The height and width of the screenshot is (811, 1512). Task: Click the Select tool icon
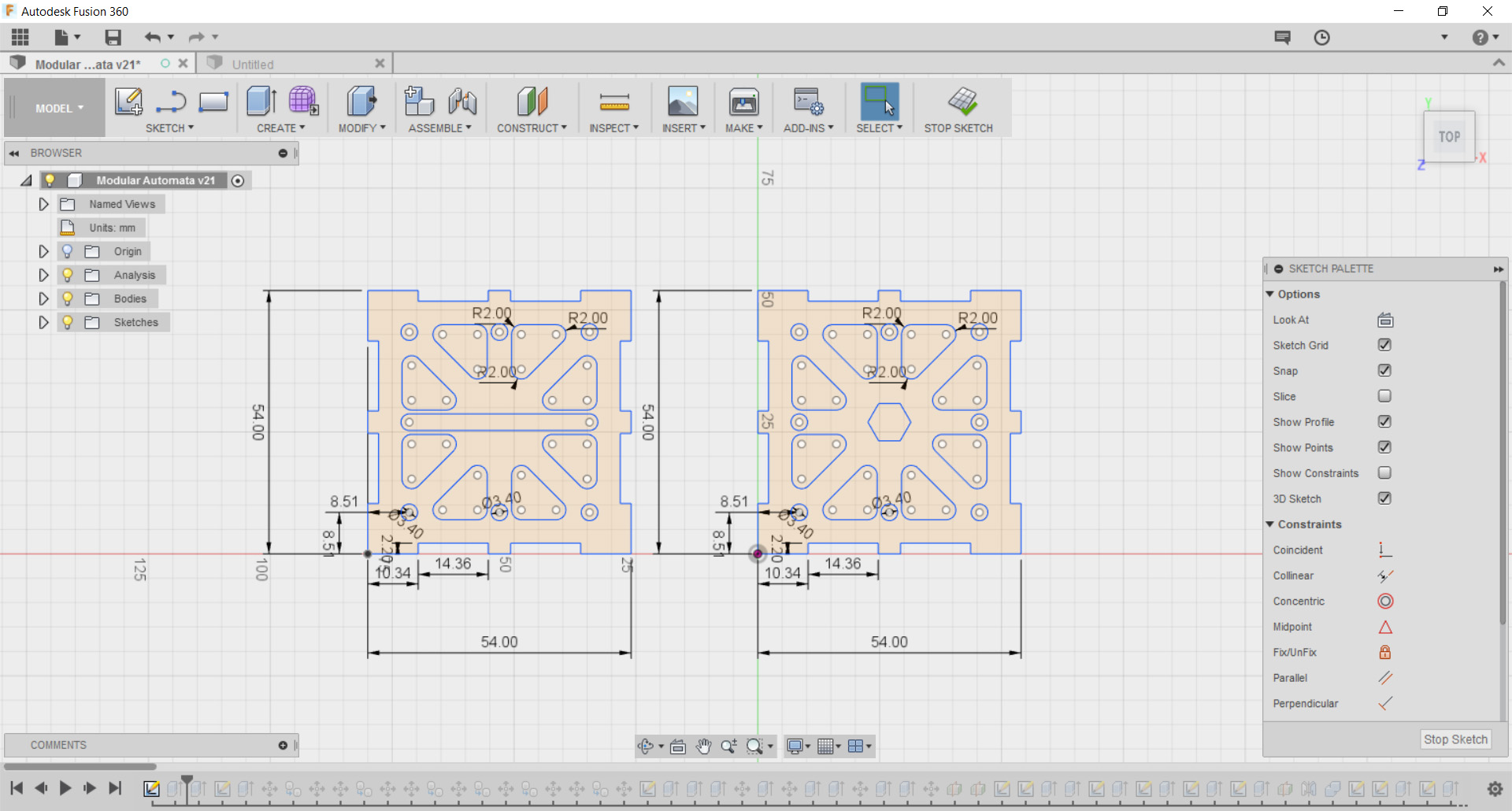coord(880,102)
